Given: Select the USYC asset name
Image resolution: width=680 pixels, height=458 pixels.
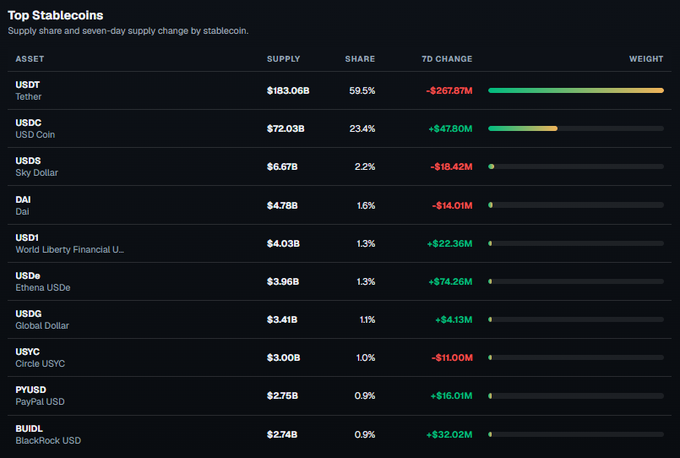Looking at the screenshot, I should point(28,352).
